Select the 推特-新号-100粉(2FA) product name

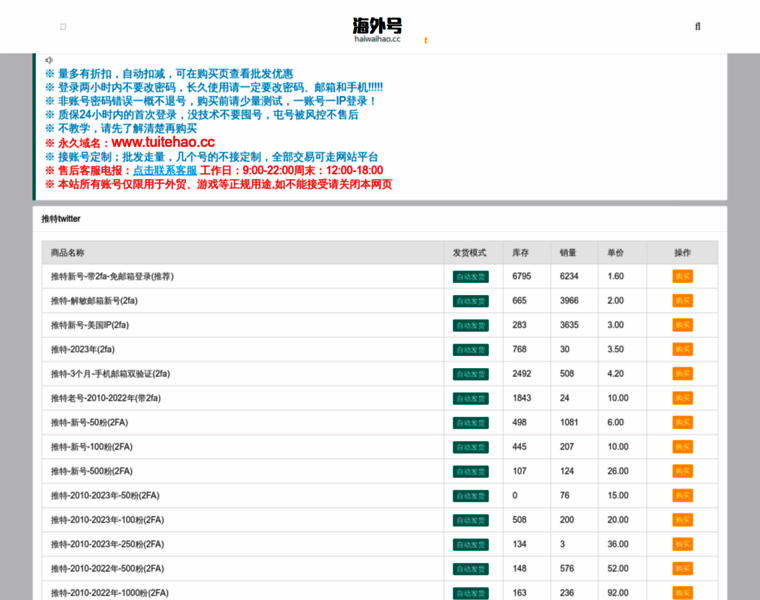pyautogui.click(x=91, y=447)
